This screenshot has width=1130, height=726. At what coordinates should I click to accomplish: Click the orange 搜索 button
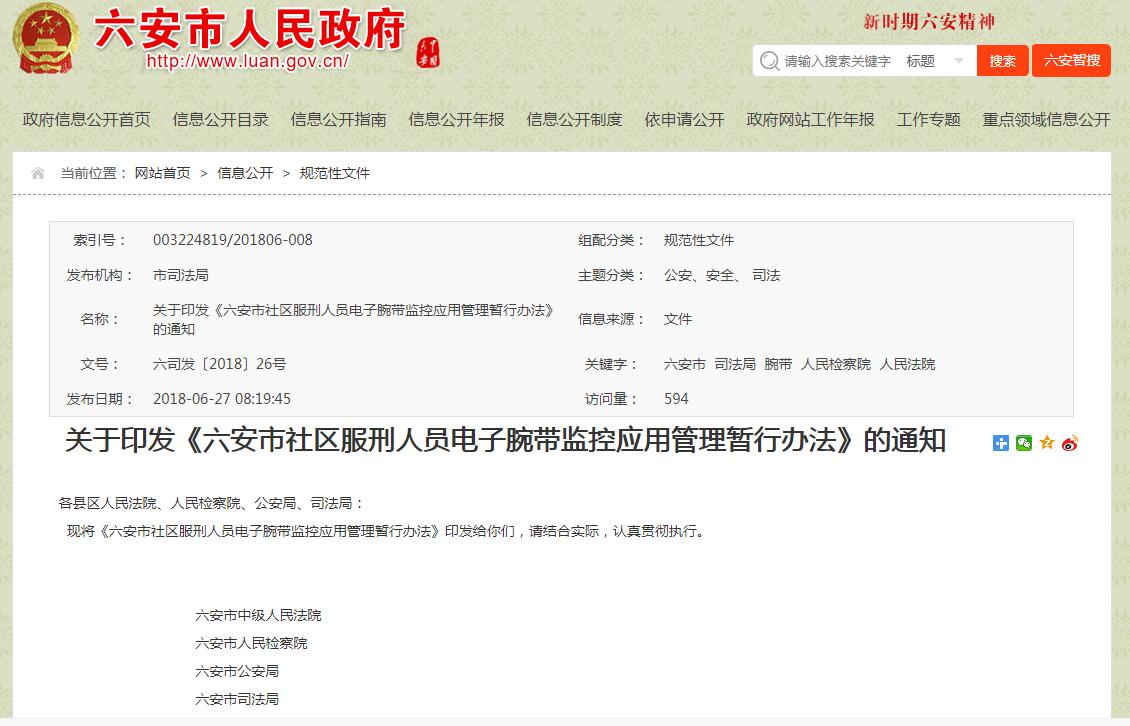click(1002, 61)
